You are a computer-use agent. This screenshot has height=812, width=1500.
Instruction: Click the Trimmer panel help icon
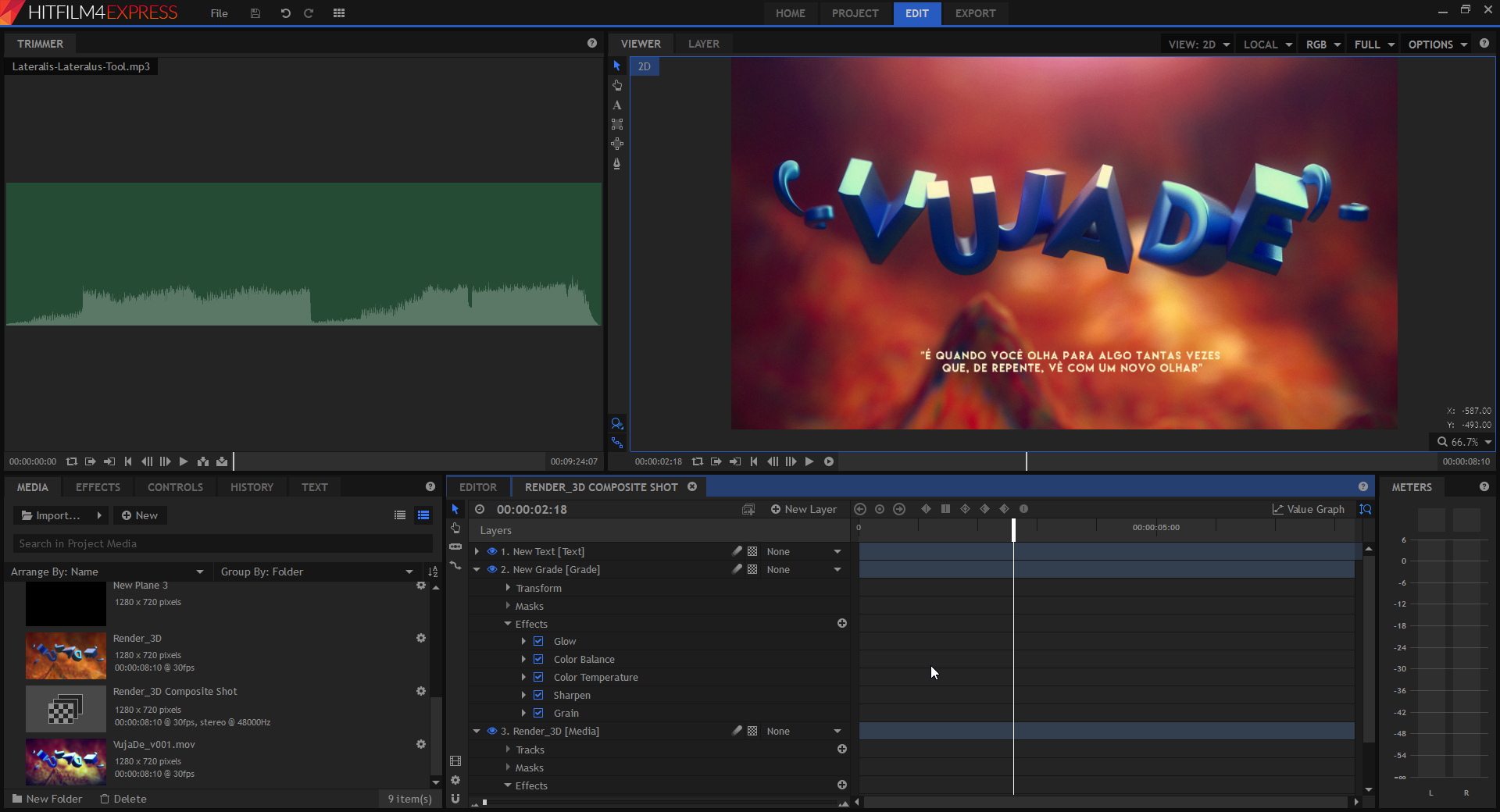(x=592, y=43)
